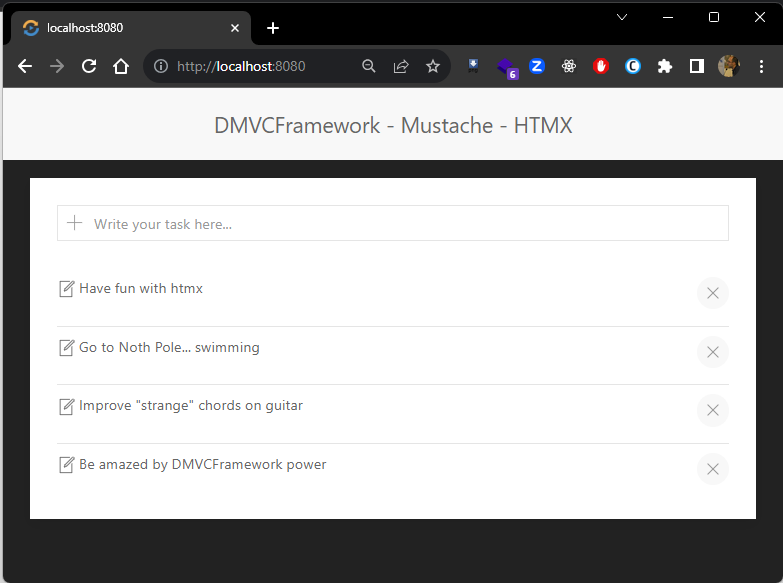The image size is (783, 583).
Task: Click the Go to Noth Pole... swimming text
Action: [169, 347]
